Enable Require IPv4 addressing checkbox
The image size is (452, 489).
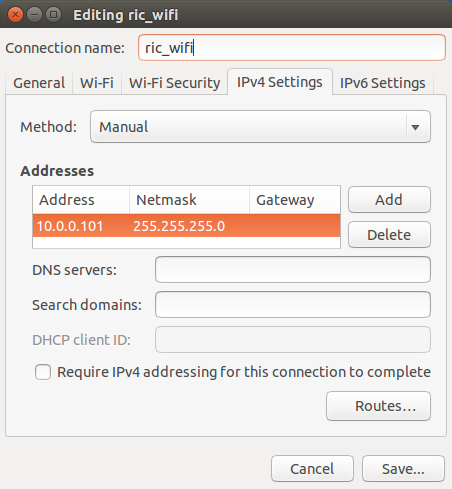click(x=43, y=372)
